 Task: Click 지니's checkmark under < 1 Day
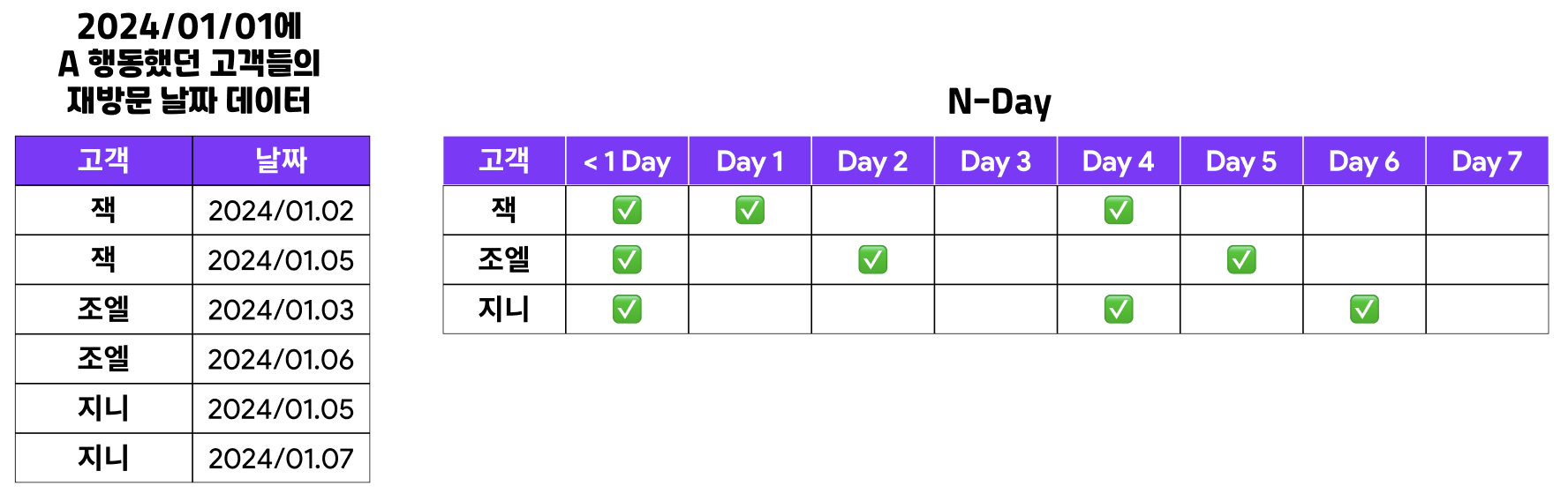click(x=627, y=309)
